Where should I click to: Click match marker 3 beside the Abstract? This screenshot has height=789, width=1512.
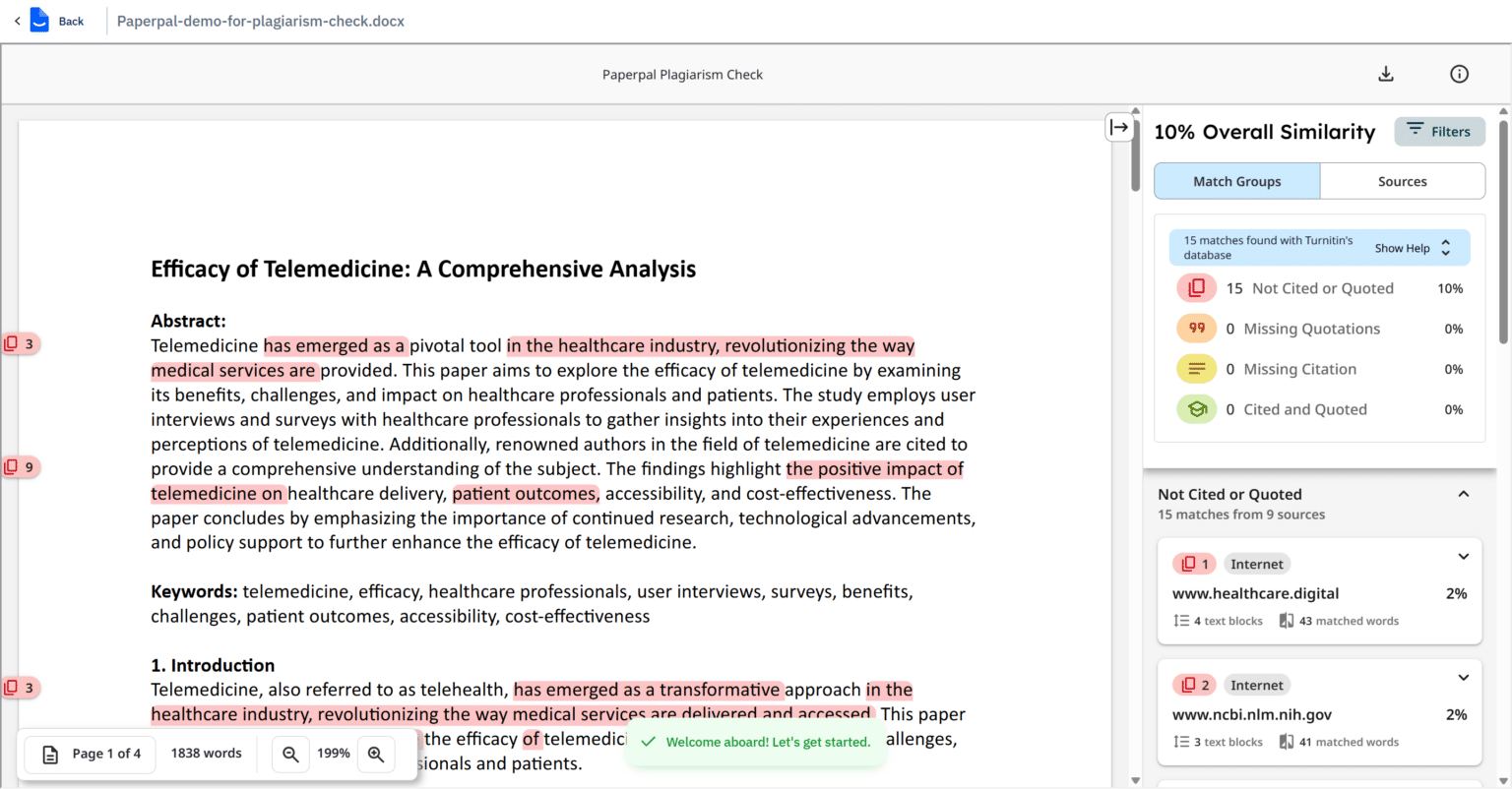coord(20,343)
